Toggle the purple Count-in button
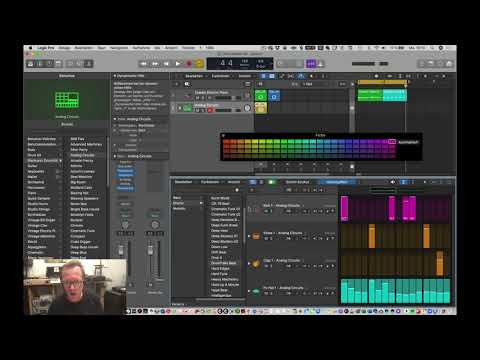 click(311, 63)
